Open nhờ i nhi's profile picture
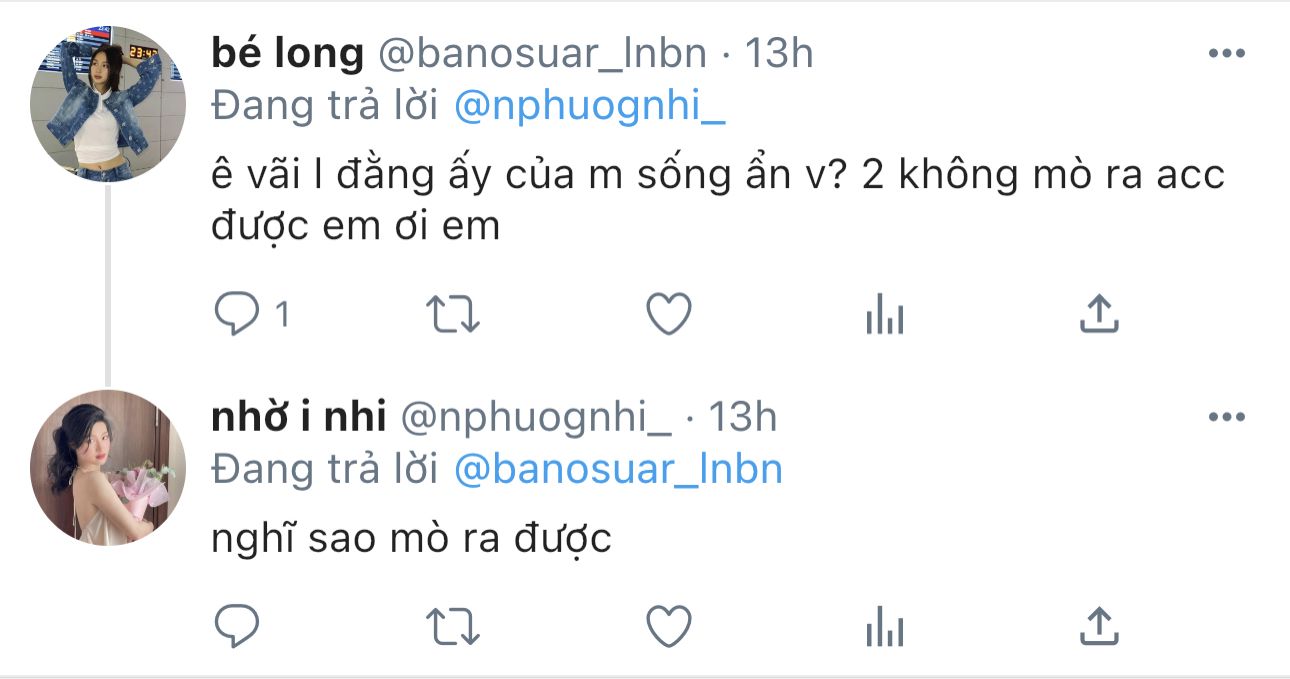1290x679 pixels. click(x=108, y=467)
